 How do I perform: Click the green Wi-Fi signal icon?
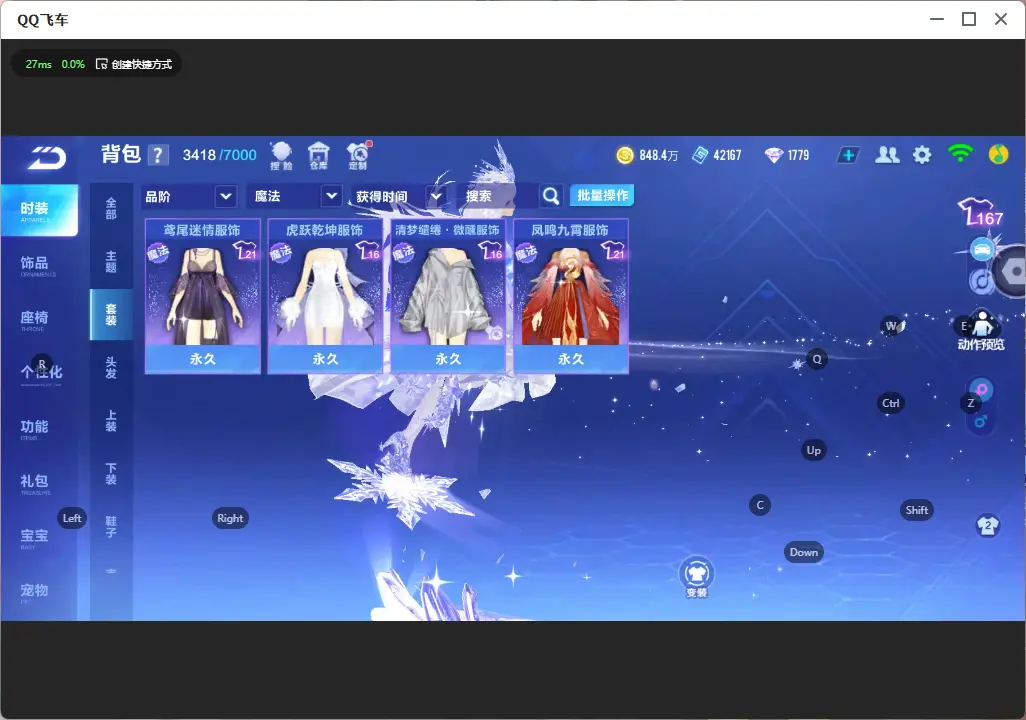960,154
